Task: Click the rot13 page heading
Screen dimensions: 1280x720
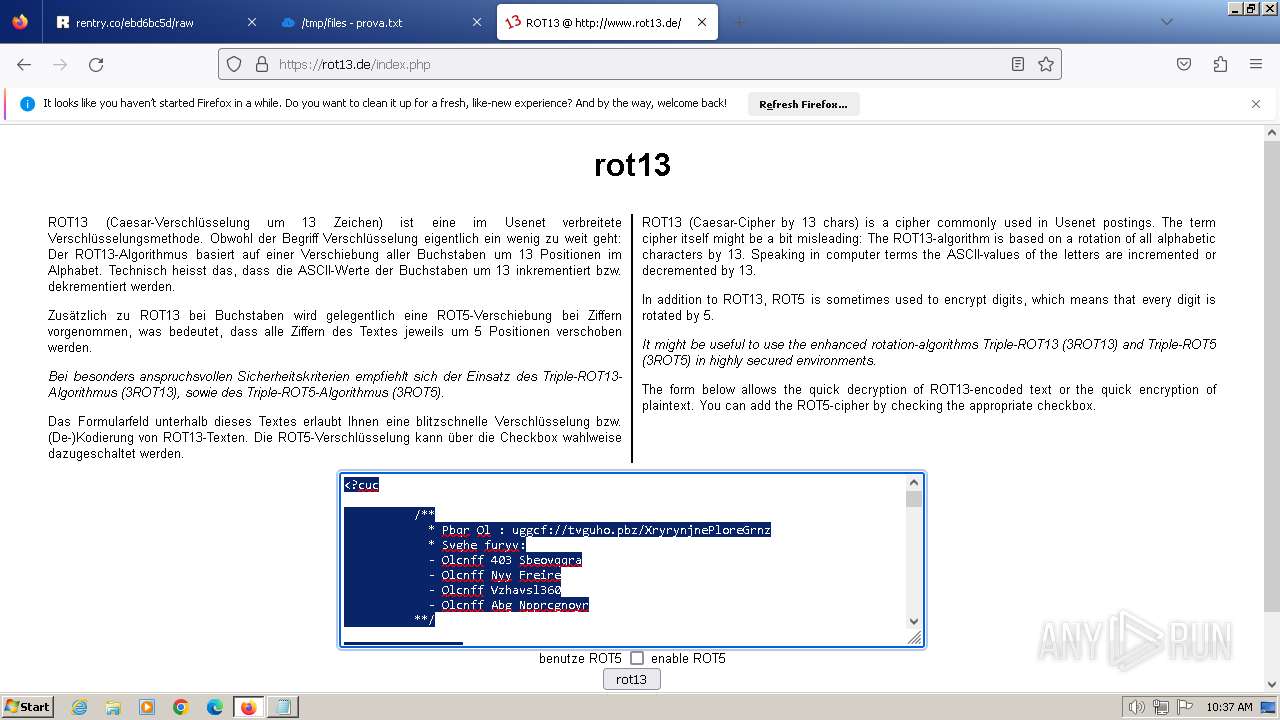Action: (632, 165)
